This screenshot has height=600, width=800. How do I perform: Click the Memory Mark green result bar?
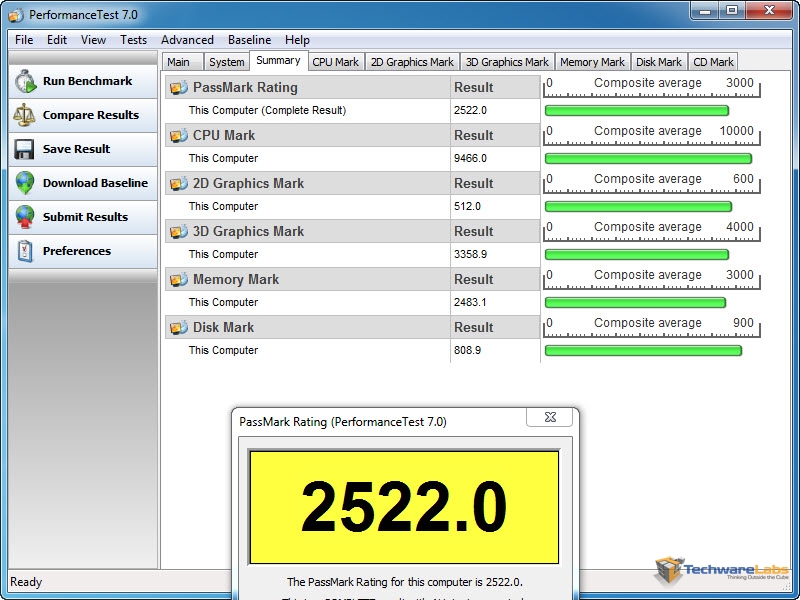tap(635, 303)
